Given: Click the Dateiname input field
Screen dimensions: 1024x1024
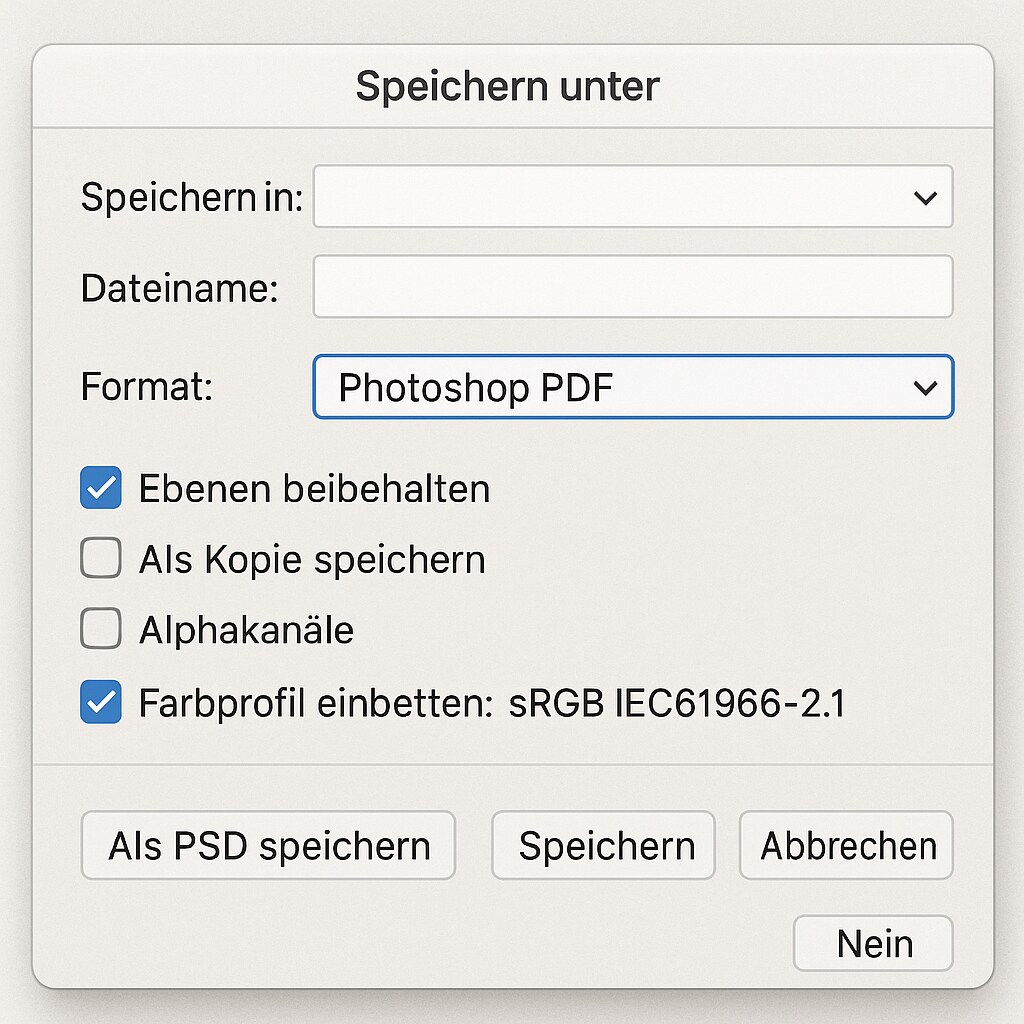Looking at the screenshot, I should tap(633, 287).
